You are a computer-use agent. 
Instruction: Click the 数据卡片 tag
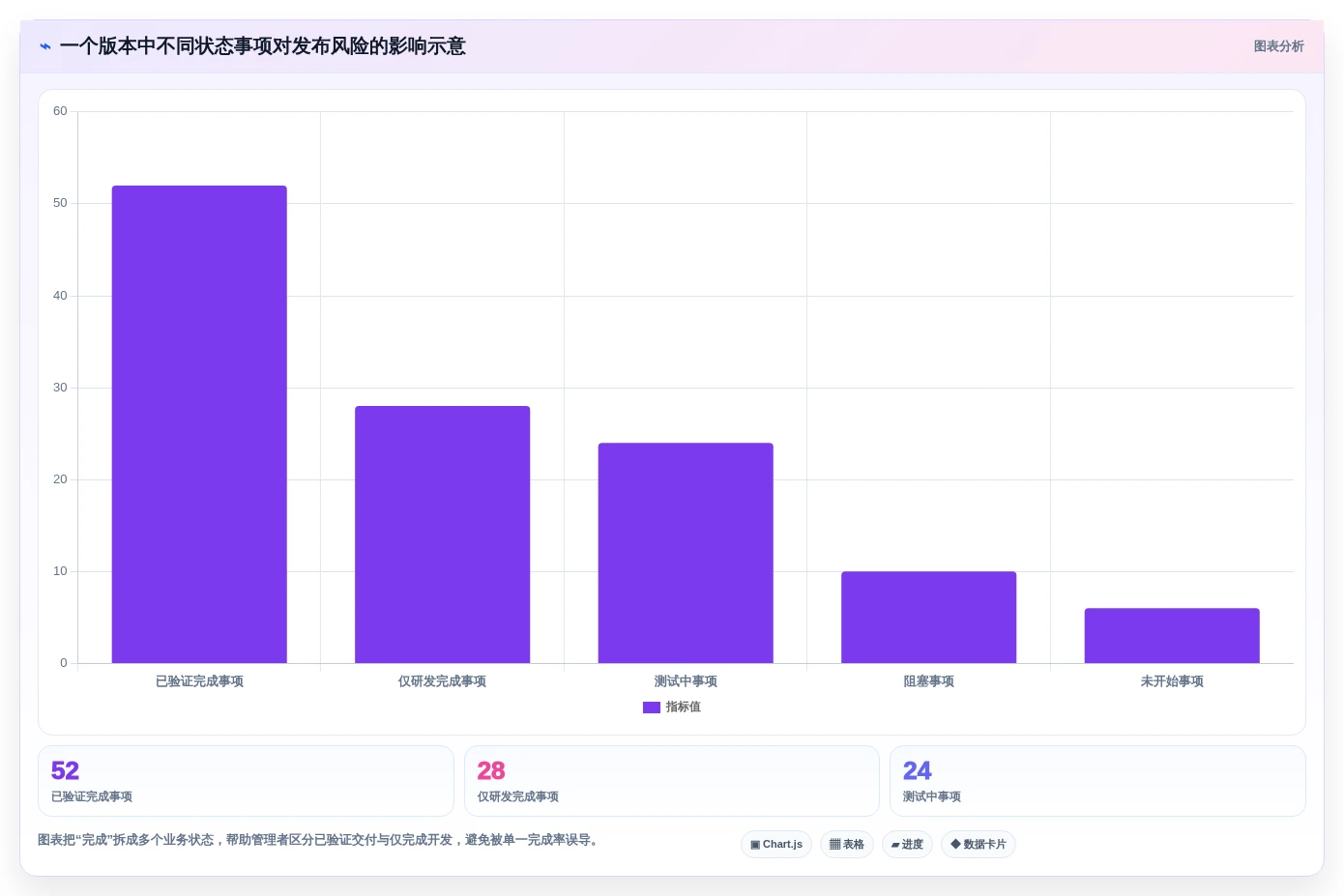coord(979,845)
